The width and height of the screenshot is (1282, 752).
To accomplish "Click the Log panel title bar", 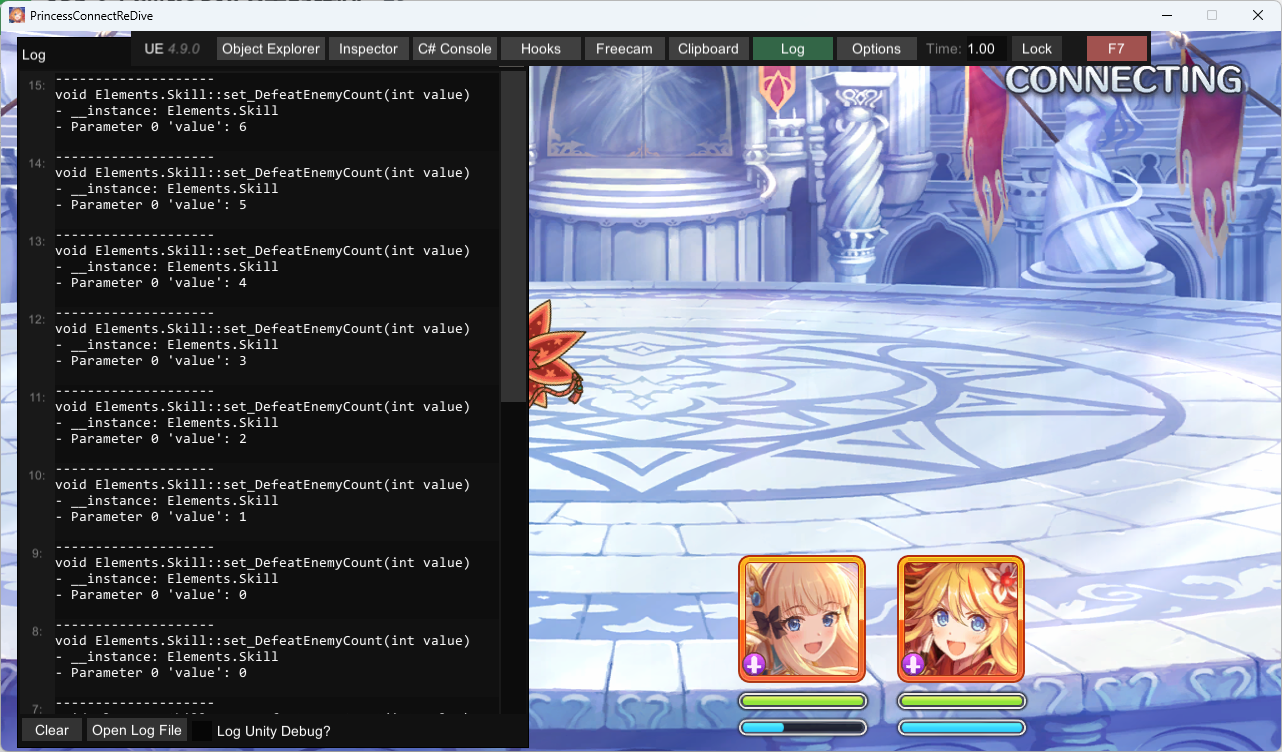I will (x=74, y=54).
